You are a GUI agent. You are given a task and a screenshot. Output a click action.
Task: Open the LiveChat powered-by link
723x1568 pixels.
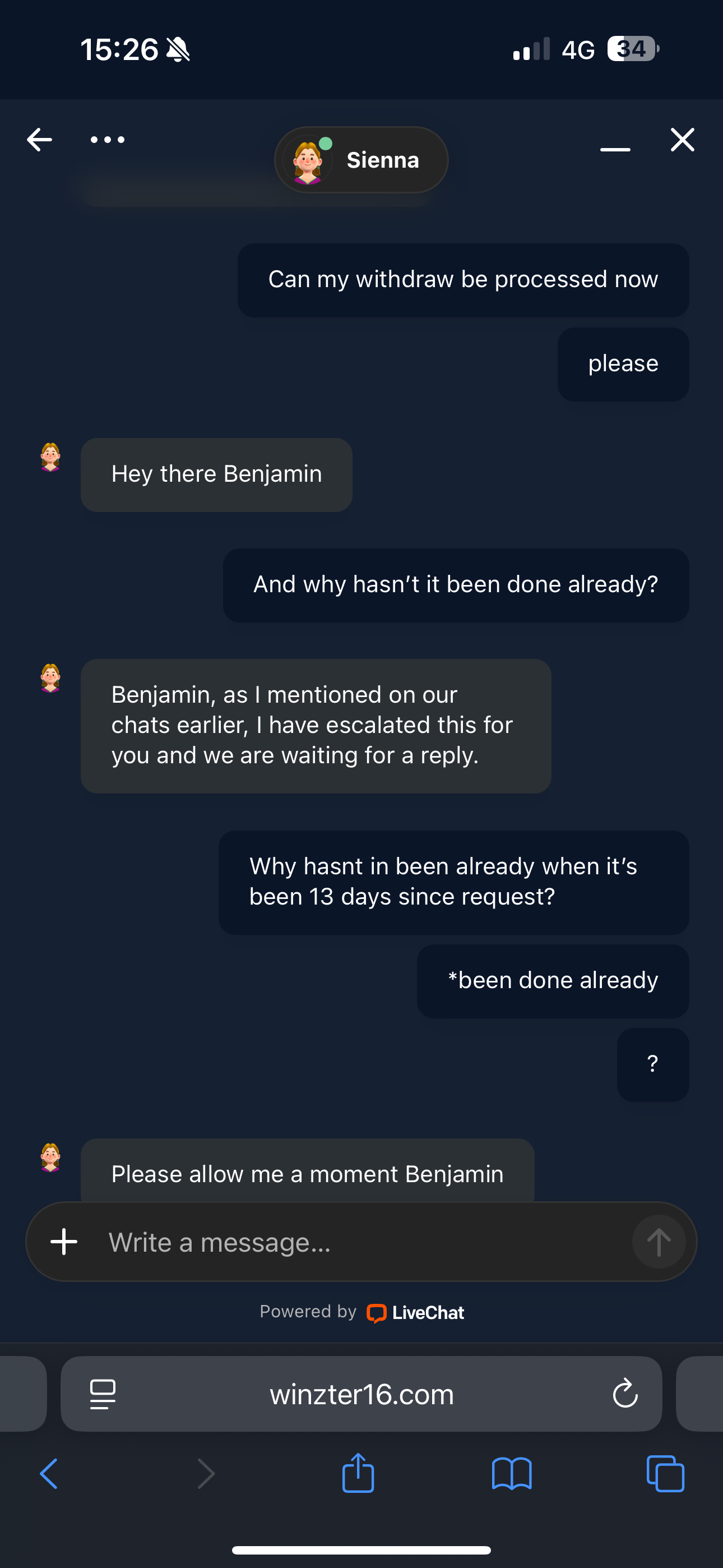(x=415, y=1313)
